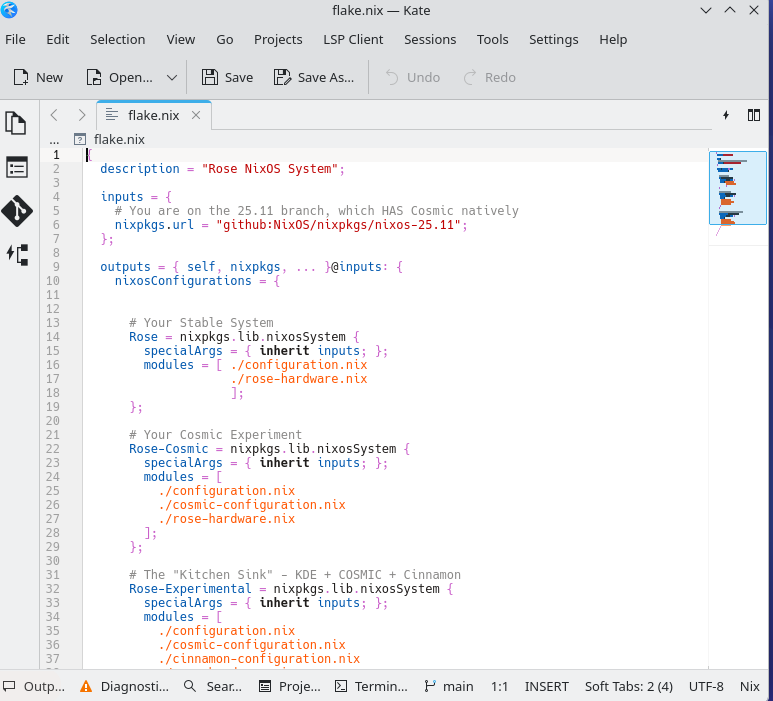The image size is (773, 701).
Task: Open the LSP symbol outline sidebar icon
Action: 16,254
